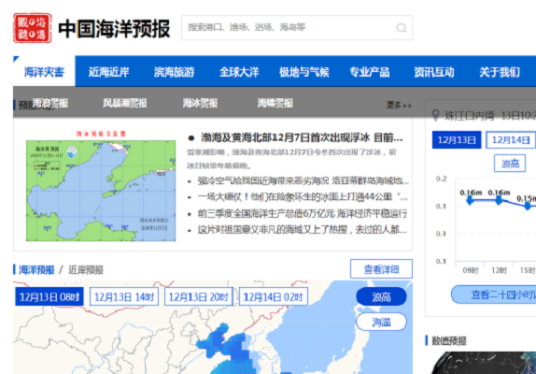
Task: Click the numerical forecast dark map thumbnail
Action: pos(483,363)
